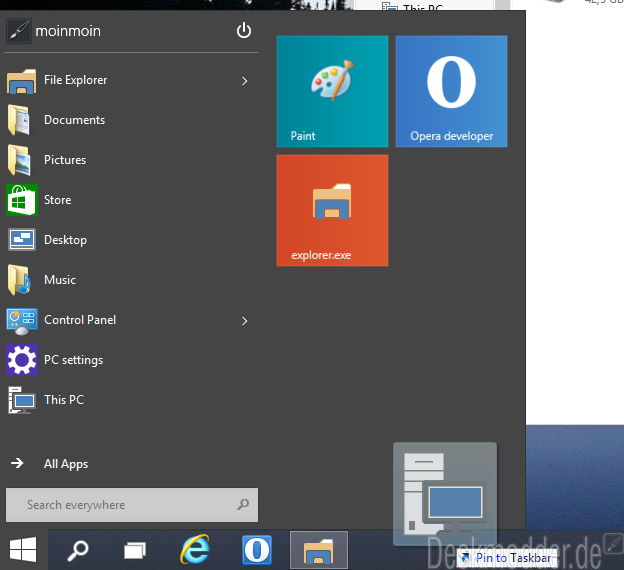Click the Pin to Taskbar tooltip
This screenshot has height=570, width=624.
[507, 558]
